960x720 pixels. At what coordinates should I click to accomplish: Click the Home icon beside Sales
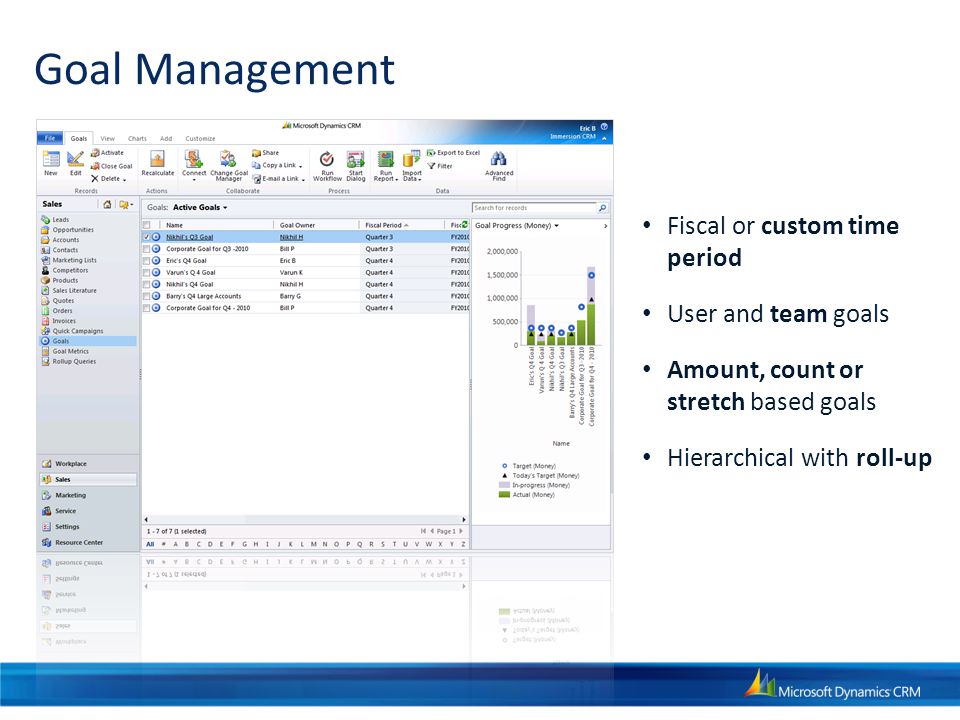tap(107, 204)
